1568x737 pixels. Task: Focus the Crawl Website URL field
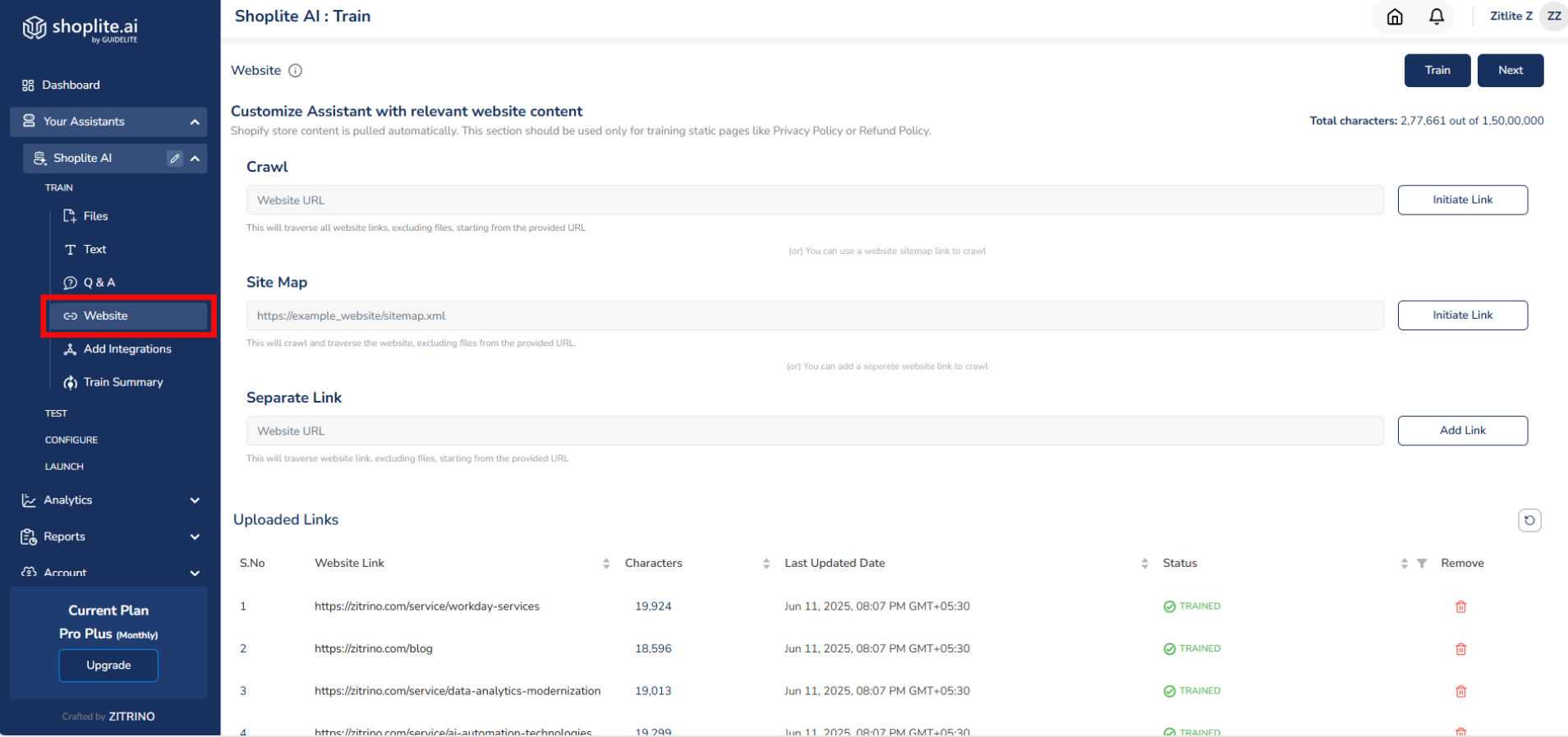[x=815, y=200]
